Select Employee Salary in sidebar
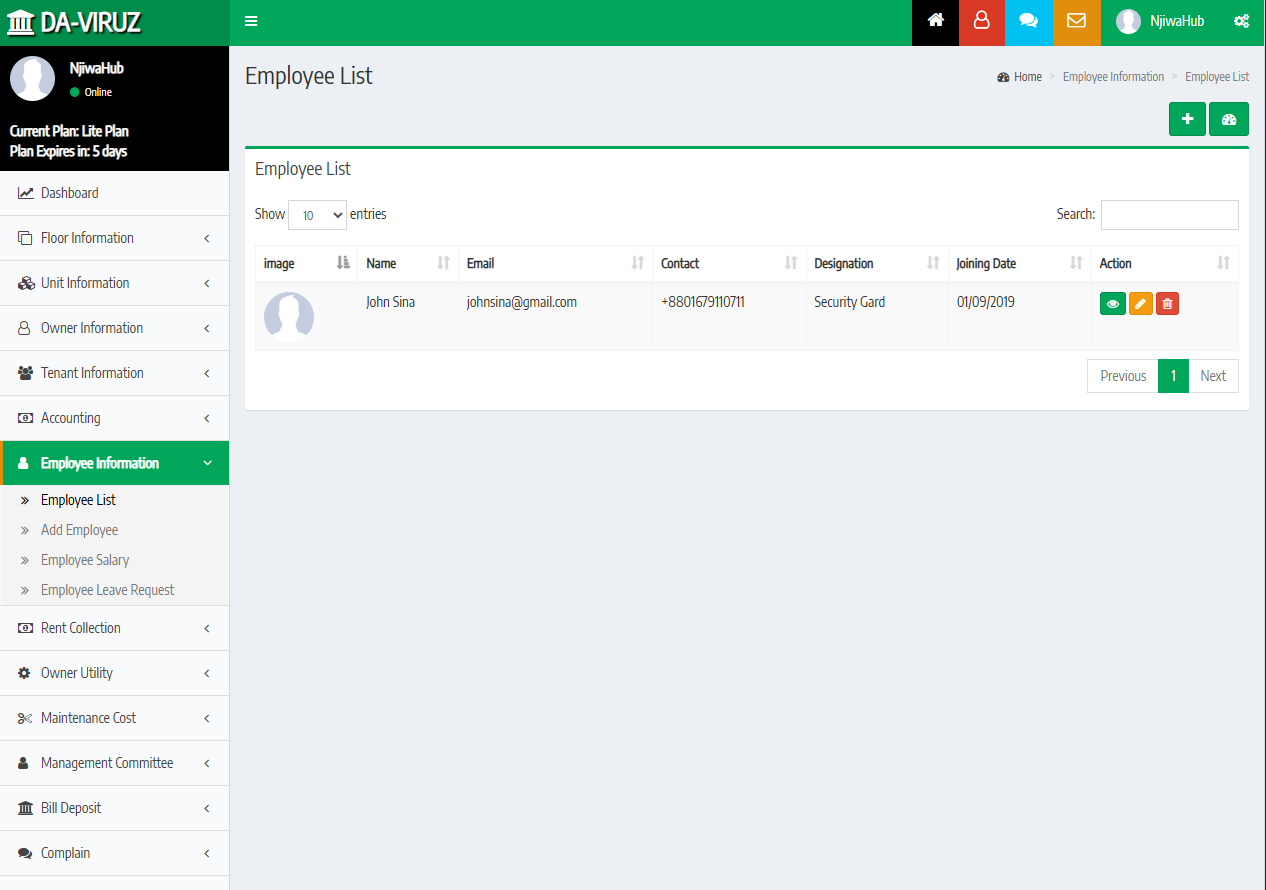Viewport: 1266px width, 890px height. [x=85, y=560]
